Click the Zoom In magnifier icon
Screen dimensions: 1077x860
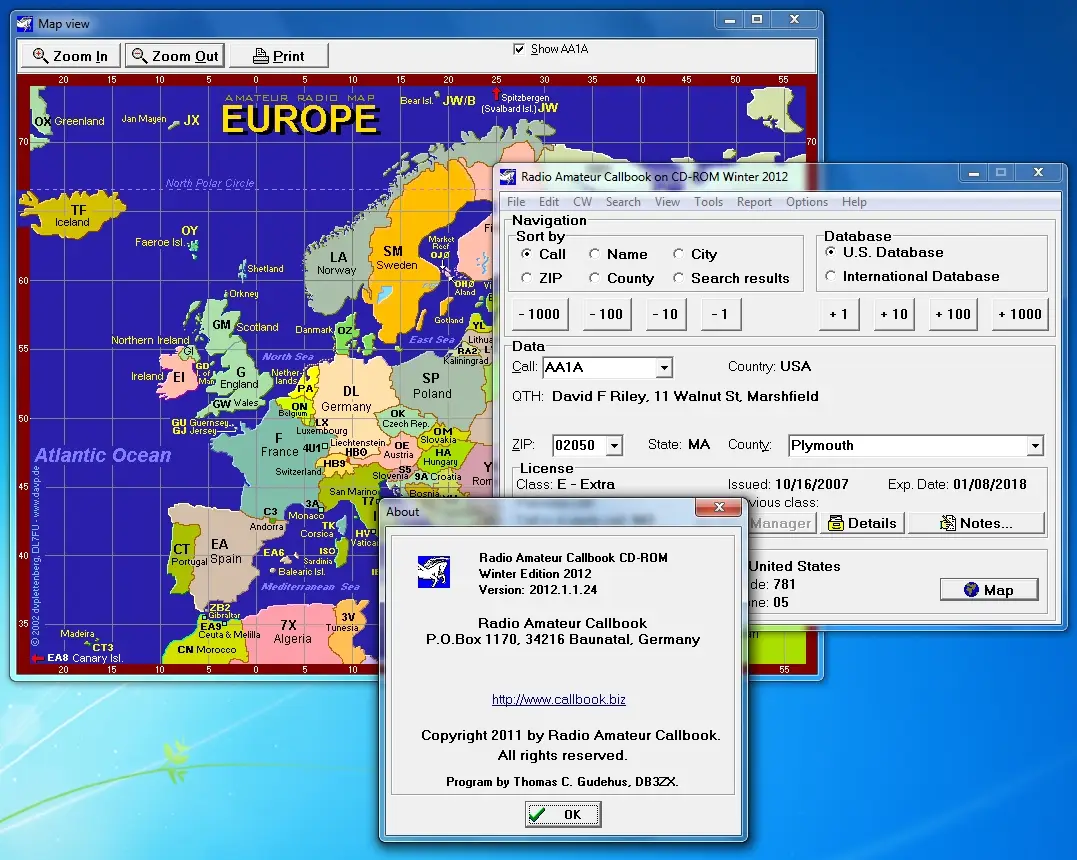click(x=41, y=56)
